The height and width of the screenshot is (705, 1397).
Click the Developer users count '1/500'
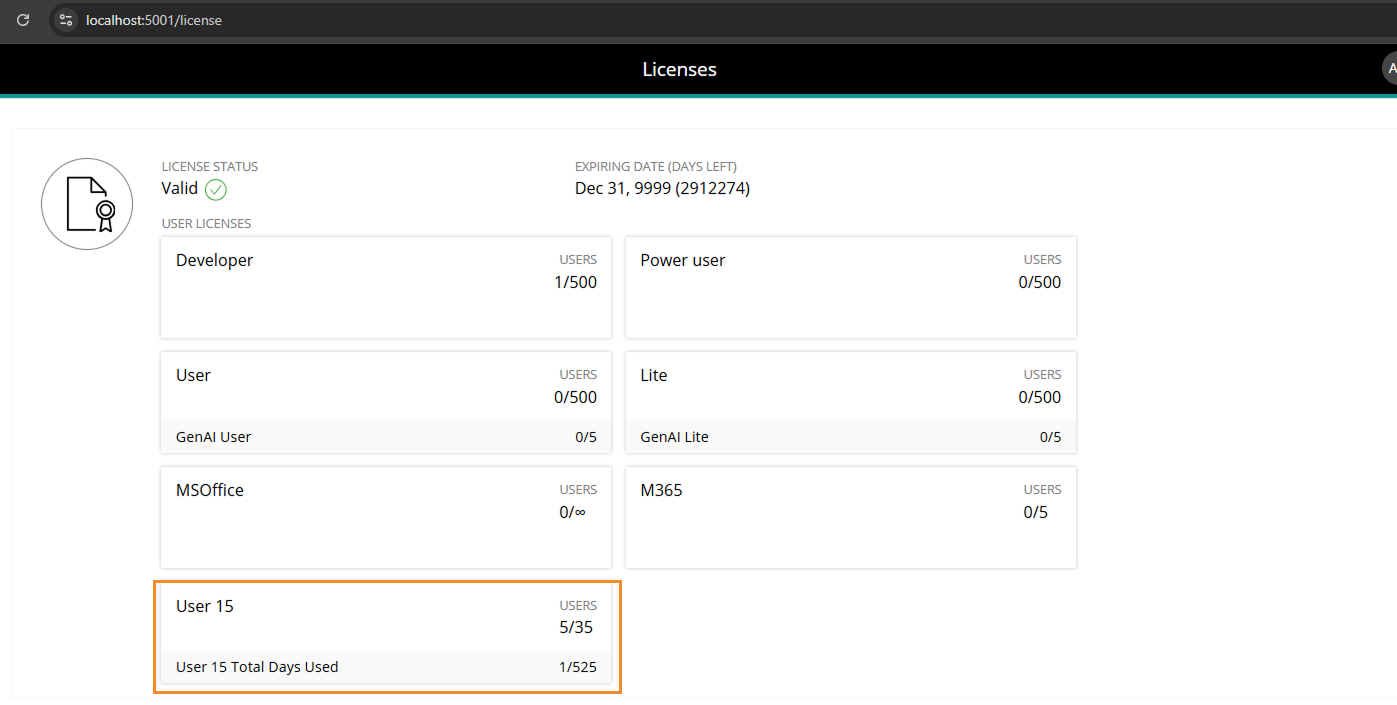click(575, 282)
